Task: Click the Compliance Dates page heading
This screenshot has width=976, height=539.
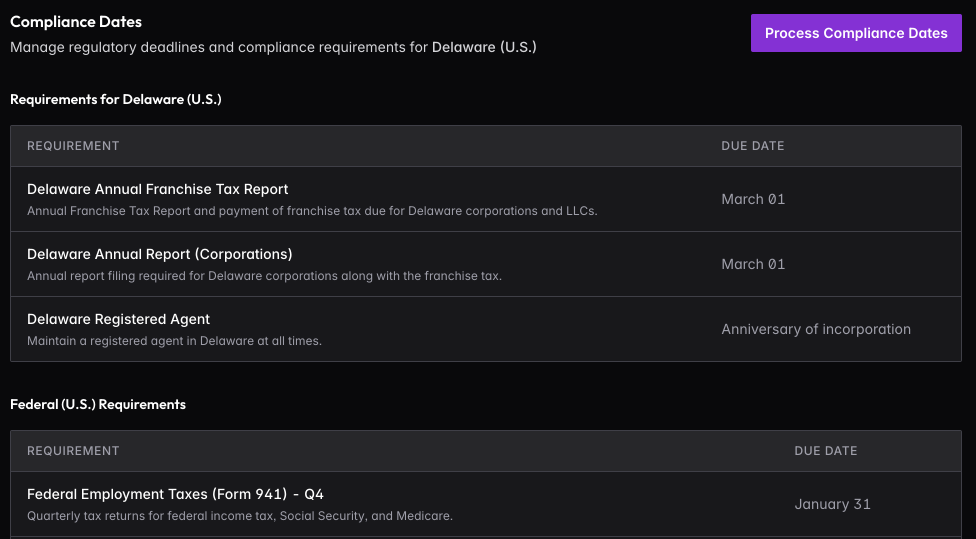Action: (x=76, y=22)
